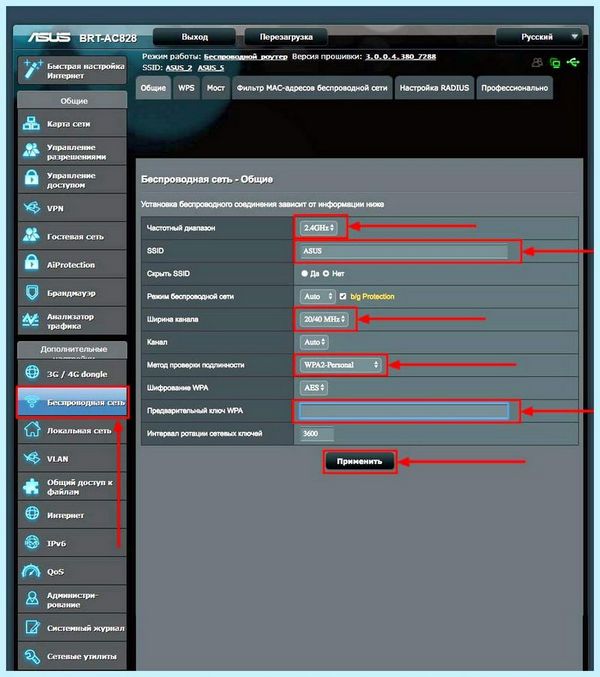The width and height of the screenshot is (600, 677).
Task: Click the Выход button
Action: coord(194,37)
